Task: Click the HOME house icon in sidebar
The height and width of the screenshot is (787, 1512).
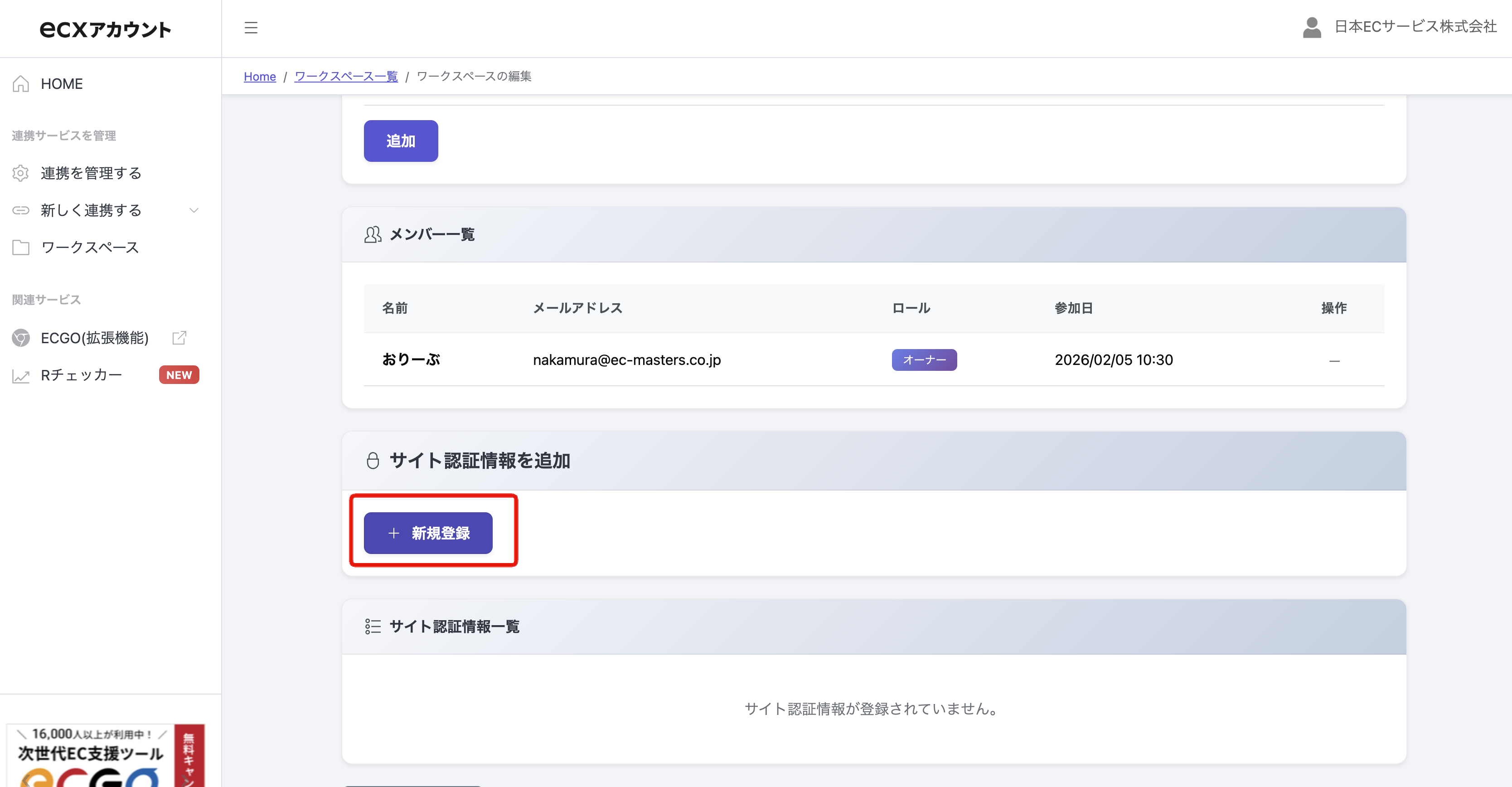Action: click(20, 83)
